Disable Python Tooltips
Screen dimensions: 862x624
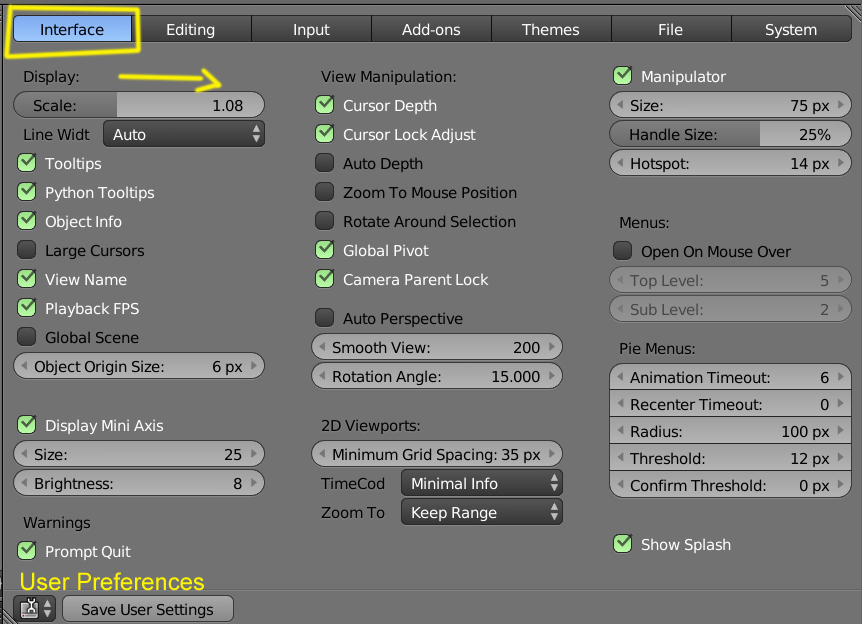tap(27, 193)
